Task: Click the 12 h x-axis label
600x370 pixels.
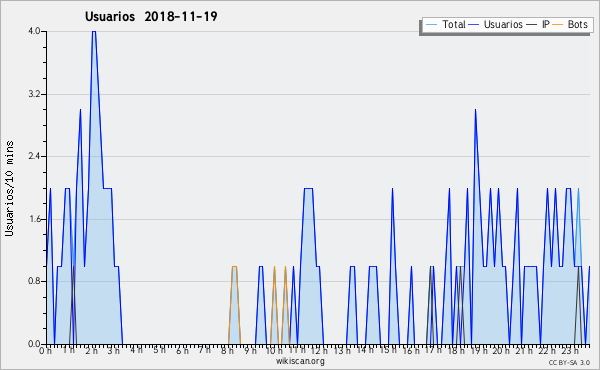Action: point(319,350)
